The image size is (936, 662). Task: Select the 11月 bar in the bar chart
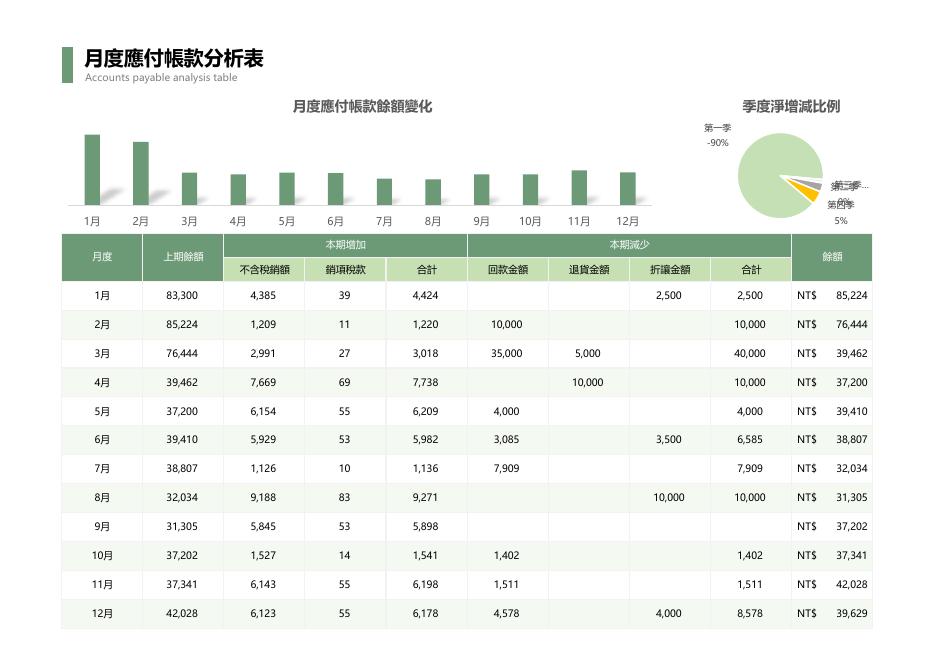click(579, 187)
